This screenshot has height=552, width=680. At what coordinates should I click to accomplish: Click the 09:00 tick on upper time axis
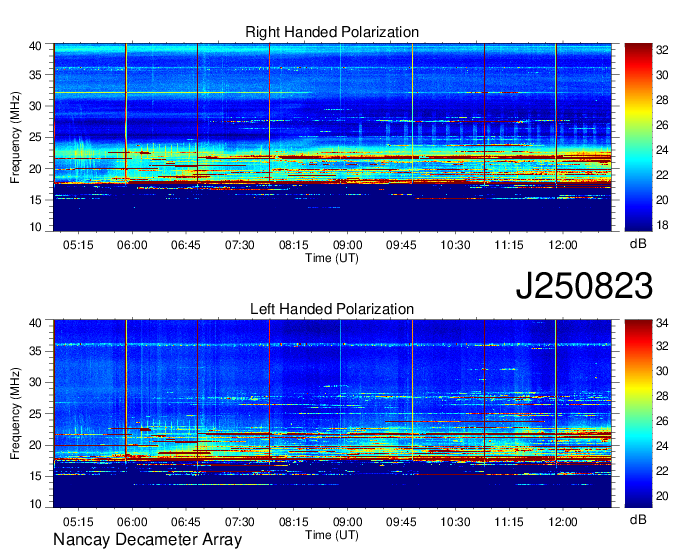tap(347, 245)
